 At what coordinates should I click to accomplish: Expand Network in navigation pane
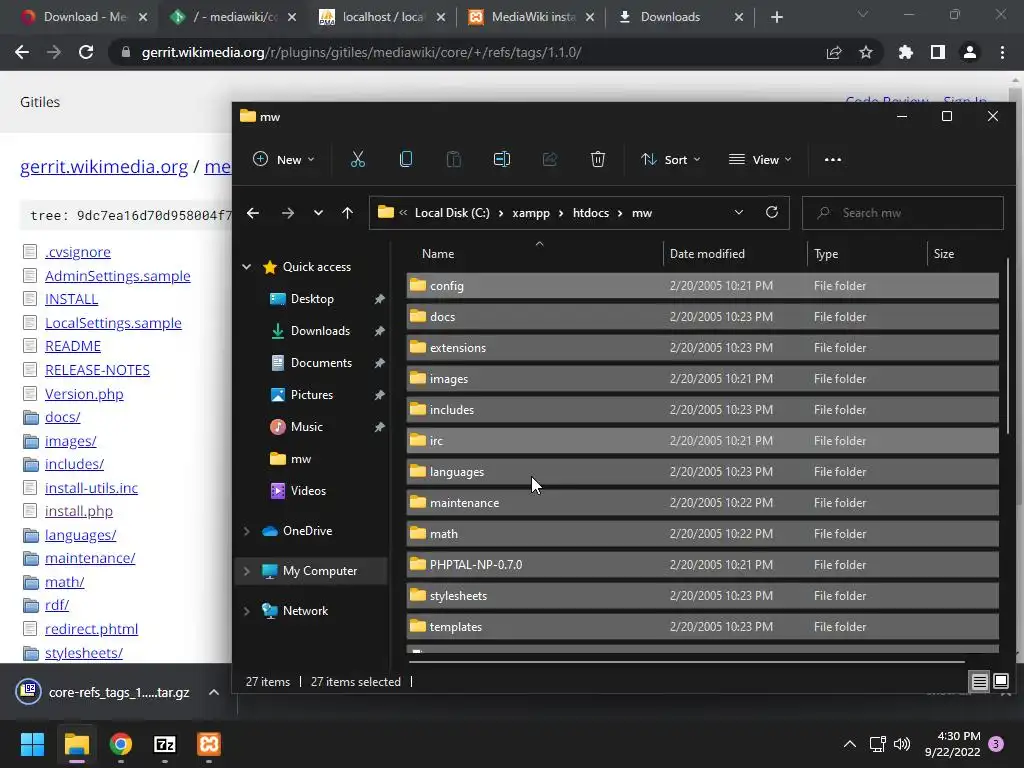247,611
